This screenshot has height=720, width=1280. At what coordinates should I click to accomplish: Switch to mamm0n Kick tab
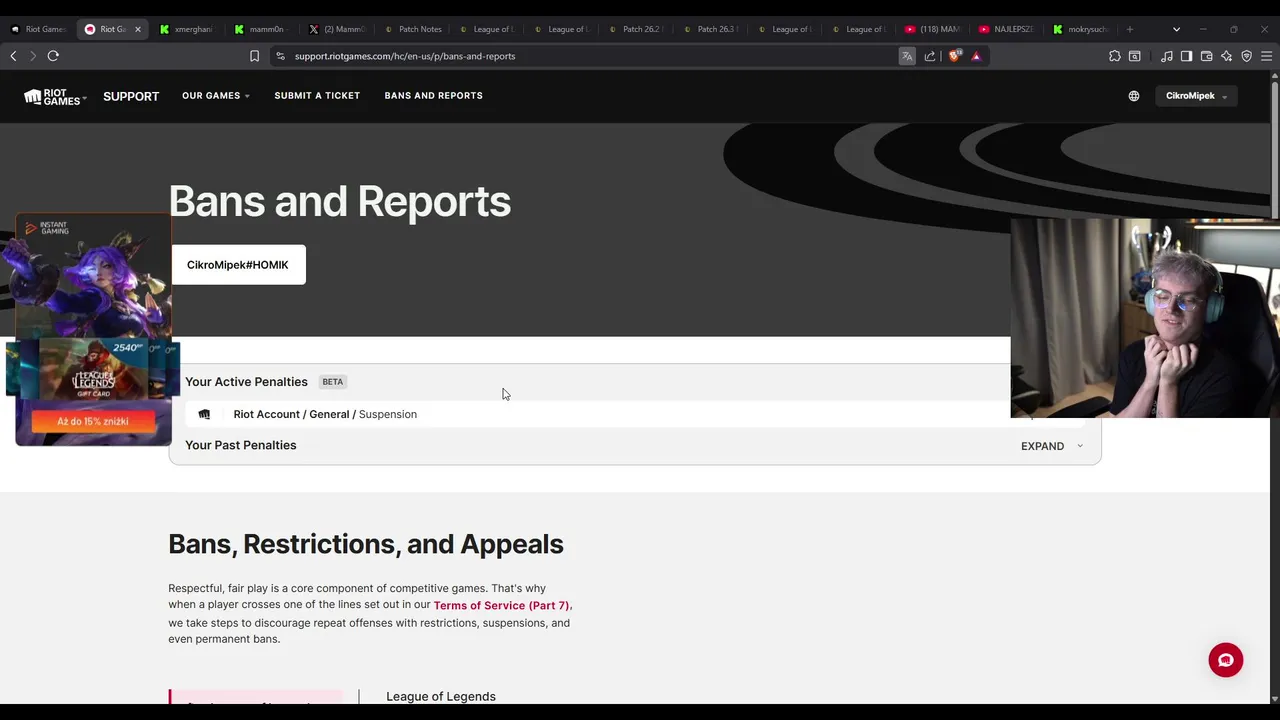pos(262,29)
